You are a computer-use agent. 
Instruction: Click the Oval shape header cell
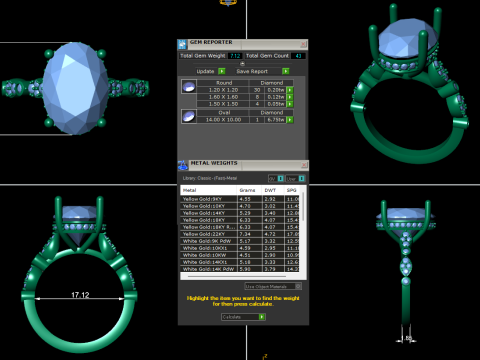(x=224, y=113)
